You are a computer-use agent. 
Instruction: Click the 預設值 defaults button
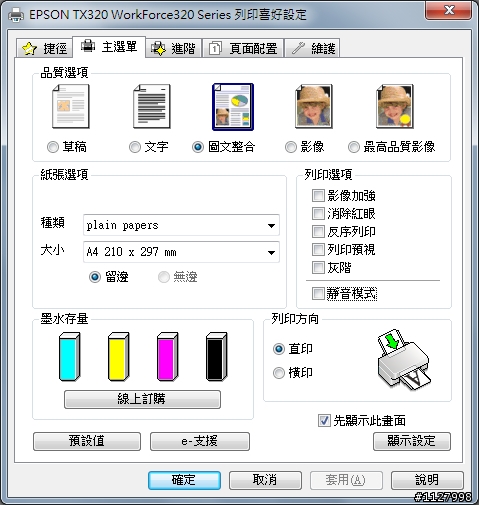(87, 441)
